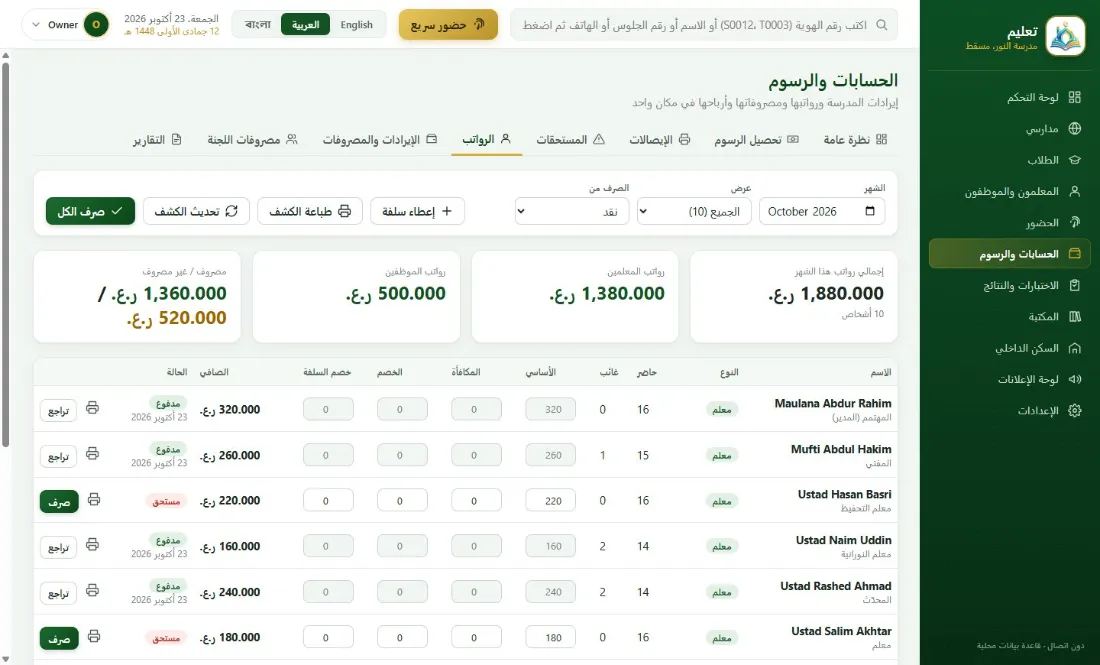
Task: Select the الرواتب salaries tab
Action: (x=486, y=140)
